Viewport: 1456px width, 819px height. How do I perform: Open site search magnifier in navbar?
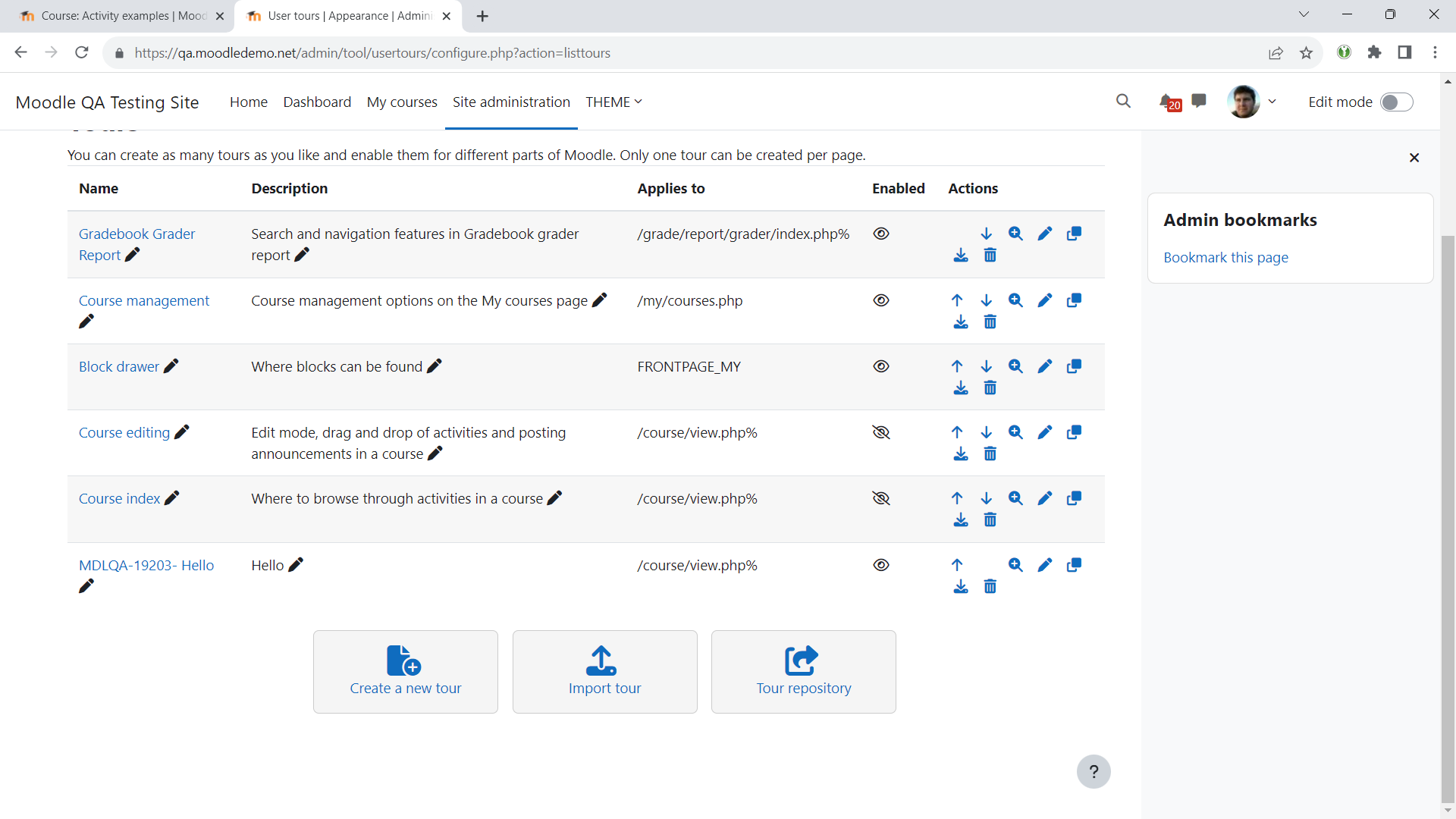(x=1123, y=102)
